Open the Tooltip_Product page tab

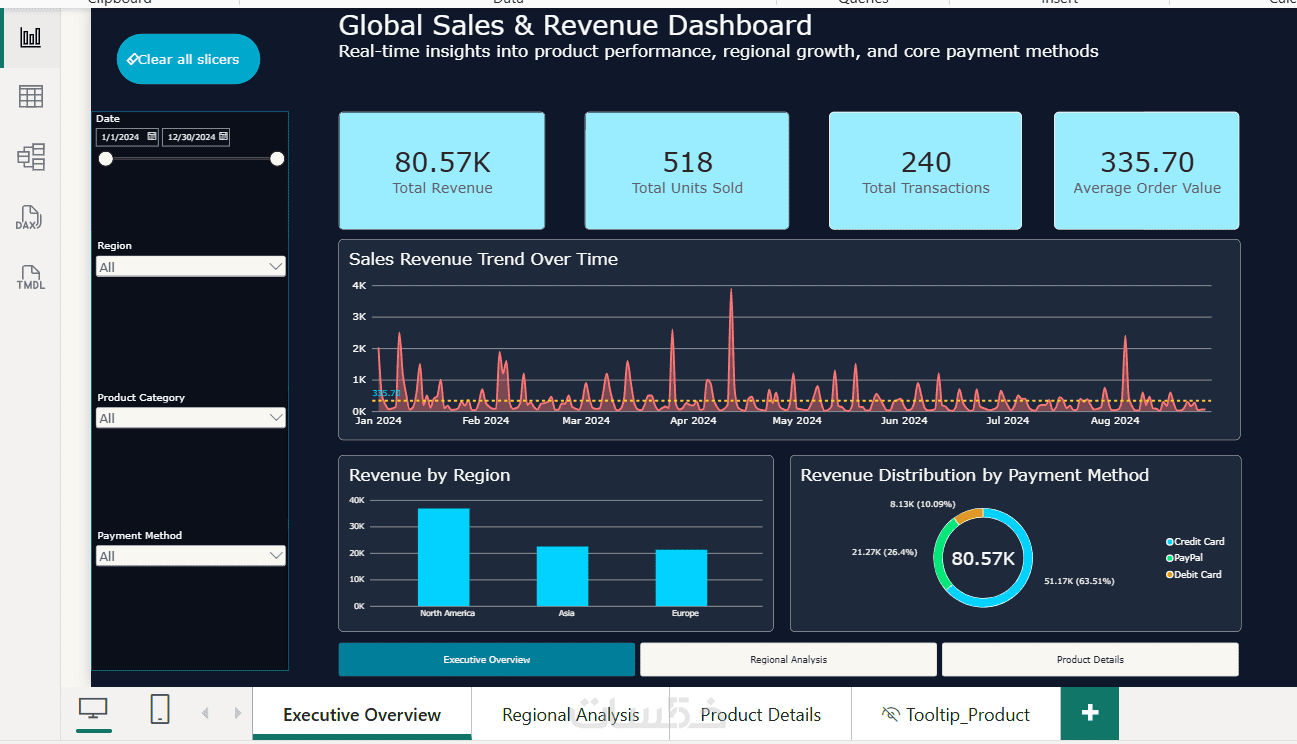(x=956, y=714)
